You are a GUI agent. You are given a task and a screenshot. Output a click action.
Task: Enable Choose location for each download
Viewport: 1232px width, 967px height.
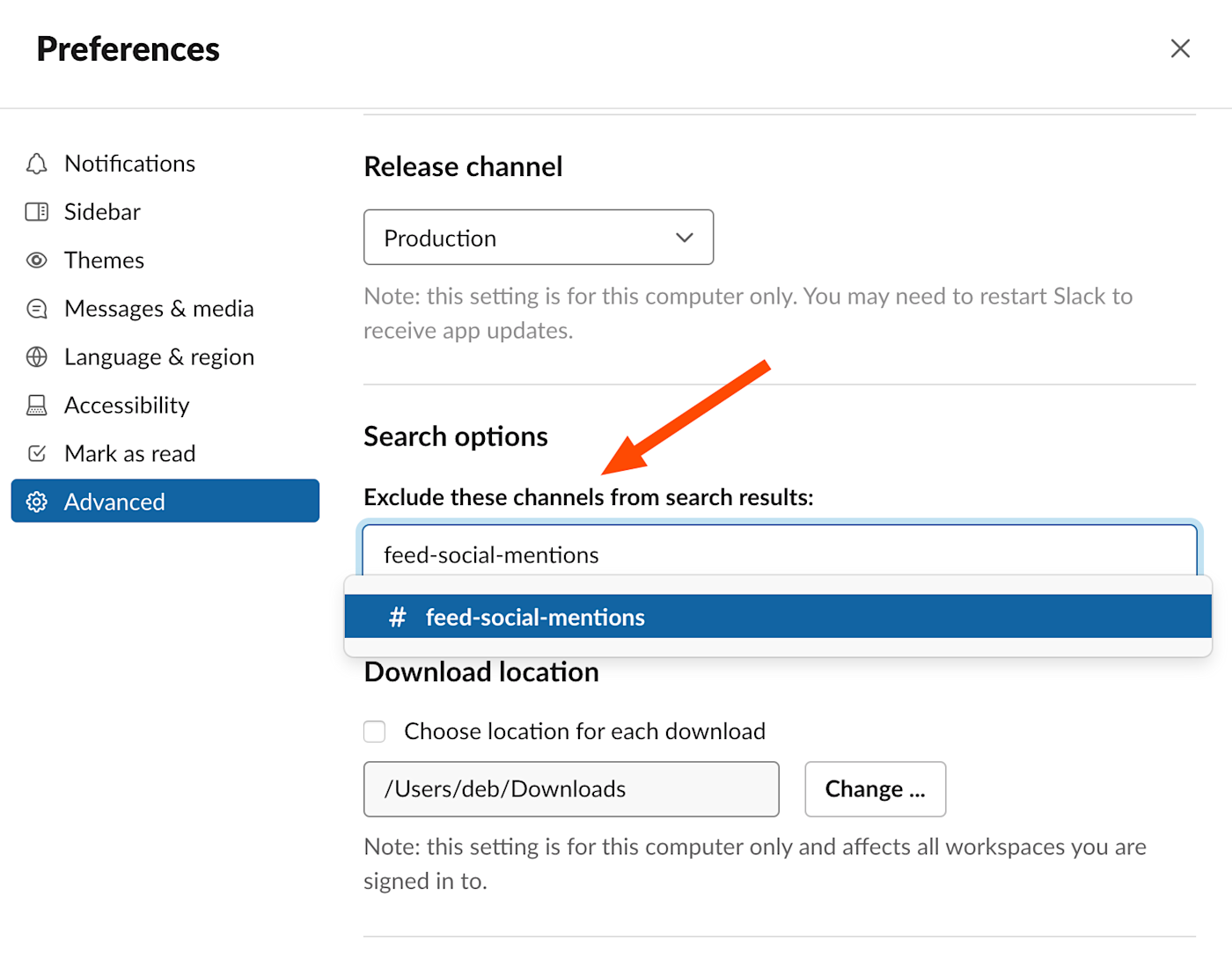pyautogui.click(x=375, y=731)
